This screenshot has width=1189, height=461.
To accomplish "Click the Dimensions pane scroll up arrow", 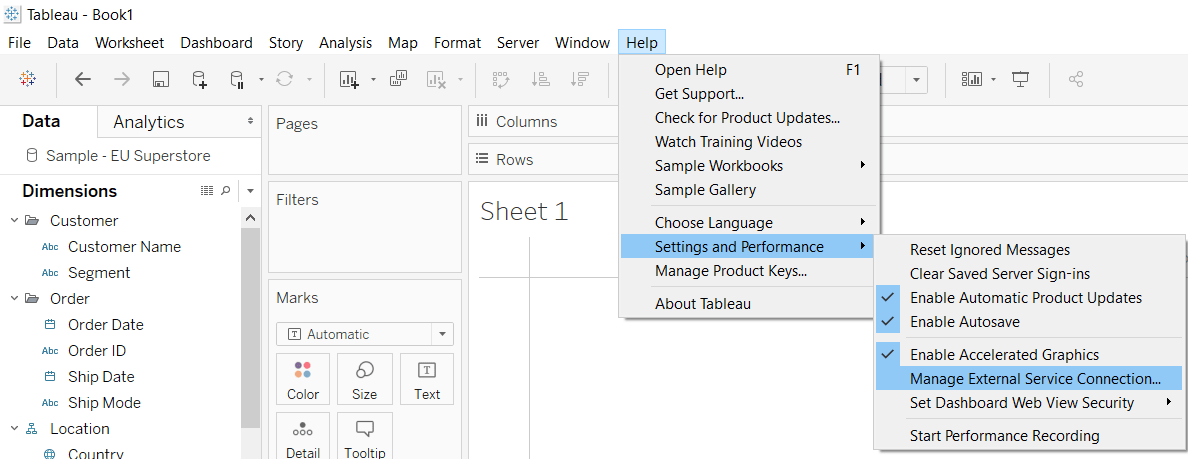I will coord(250,218).
